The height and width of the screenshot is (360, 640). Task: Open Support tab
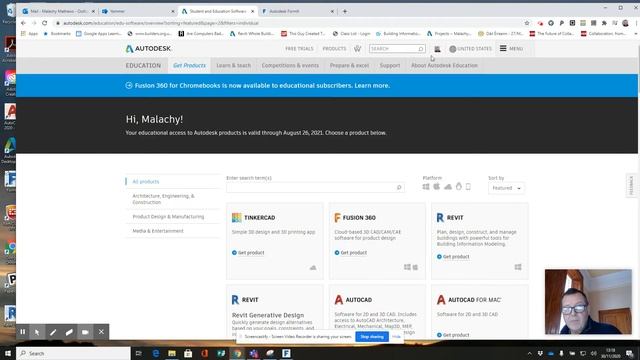point(390,65)
